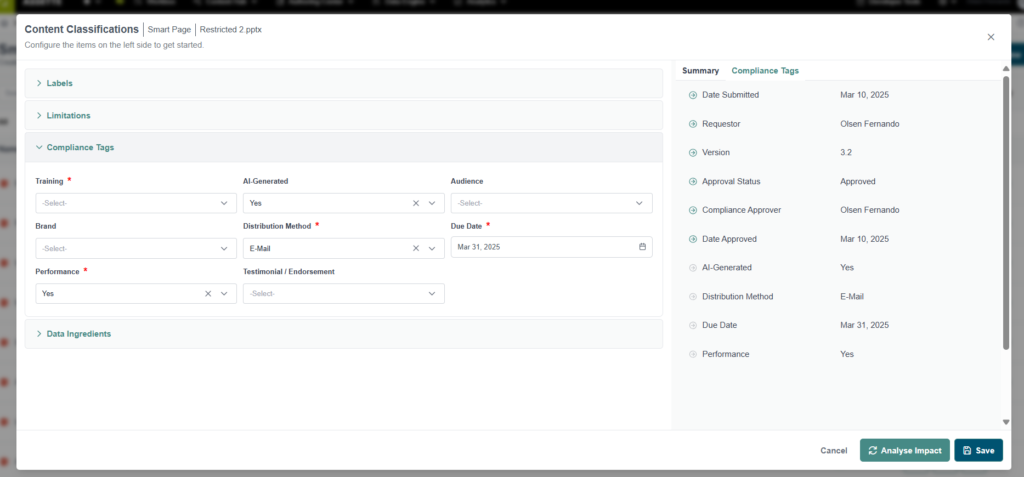Expand the Limitations section
The height and width of the screenshot is (477, 1024).
(x=344, y=116)
